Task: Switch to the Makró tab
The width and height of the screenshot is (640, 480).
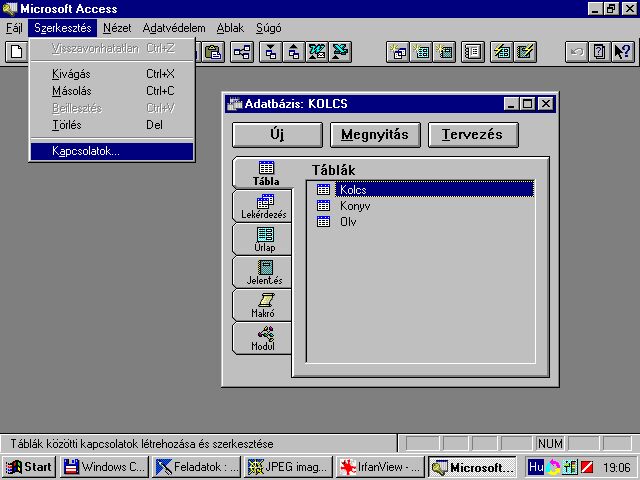Action: pos(262,306)
